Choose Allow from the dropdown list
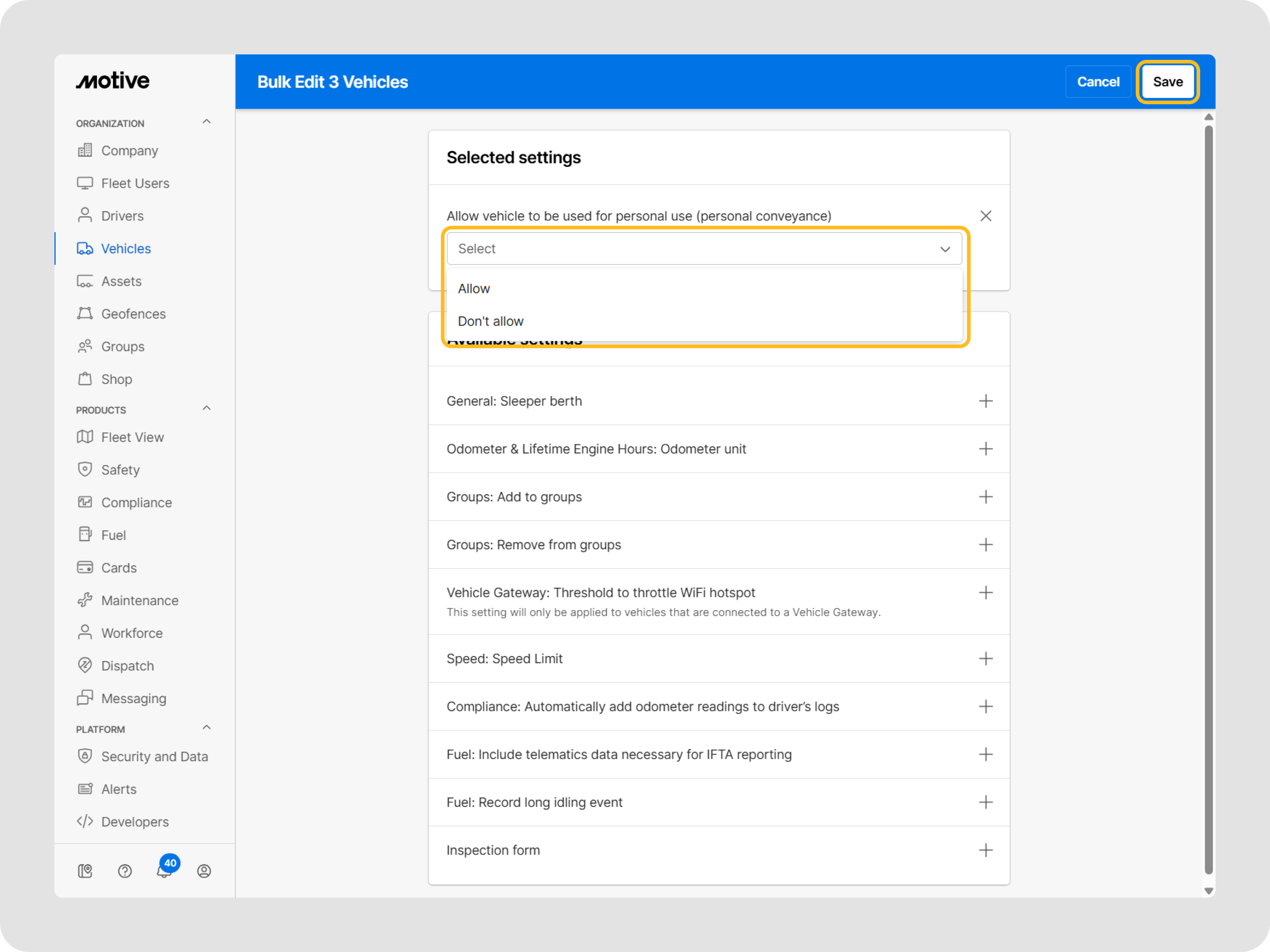This screenshot has width=1270, height=952. (x=474, y=289)
